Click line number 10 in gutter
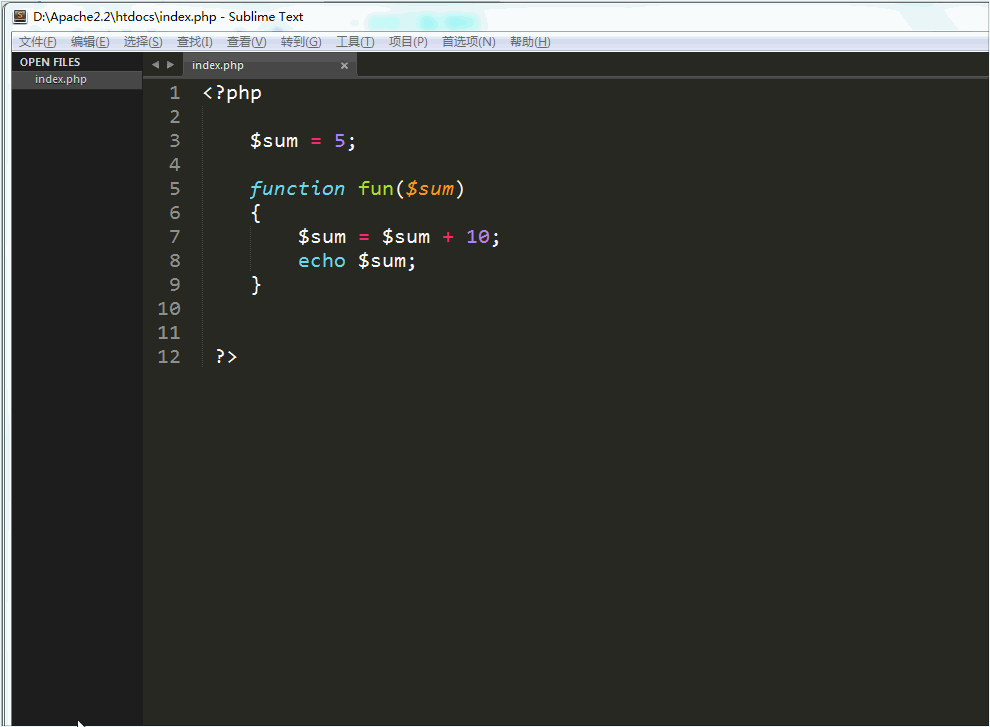Image resolution: width=990 pixels, height=727 pixels. (x=169, y=309)
